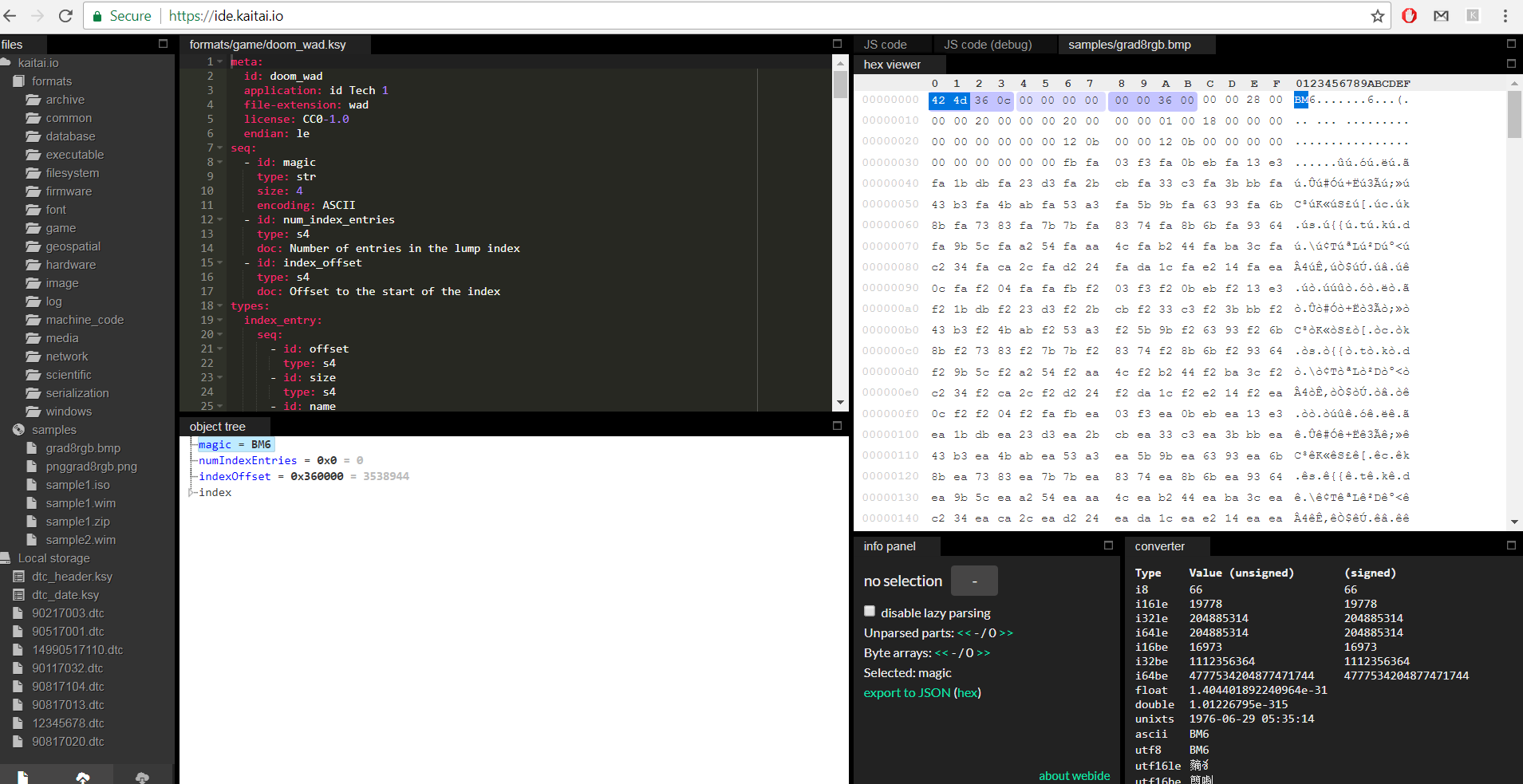Click the cloud download icon
The image size is (1523, 784).
[142, 777]
